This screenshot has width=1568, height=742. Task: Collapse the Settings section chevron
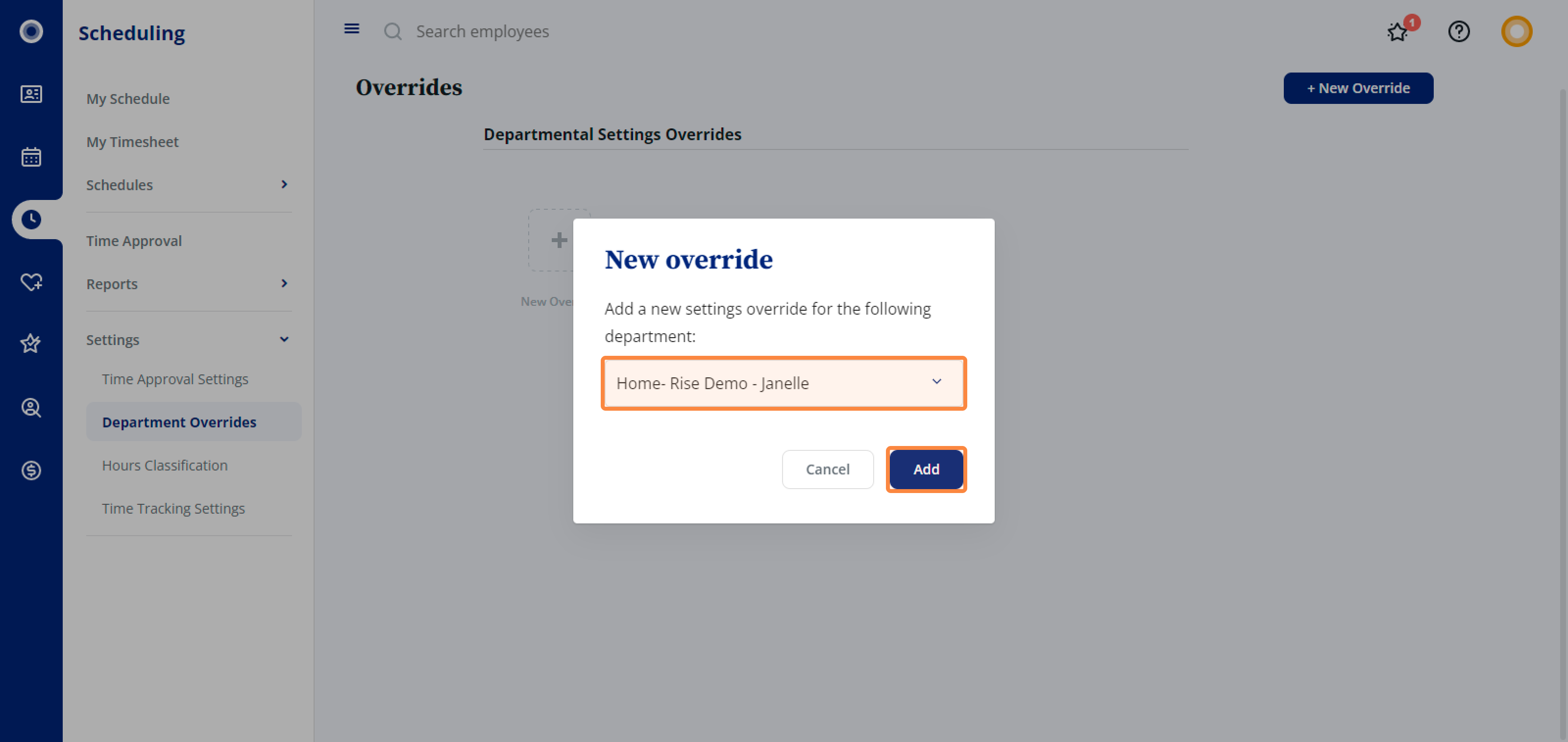pos(284,339)
